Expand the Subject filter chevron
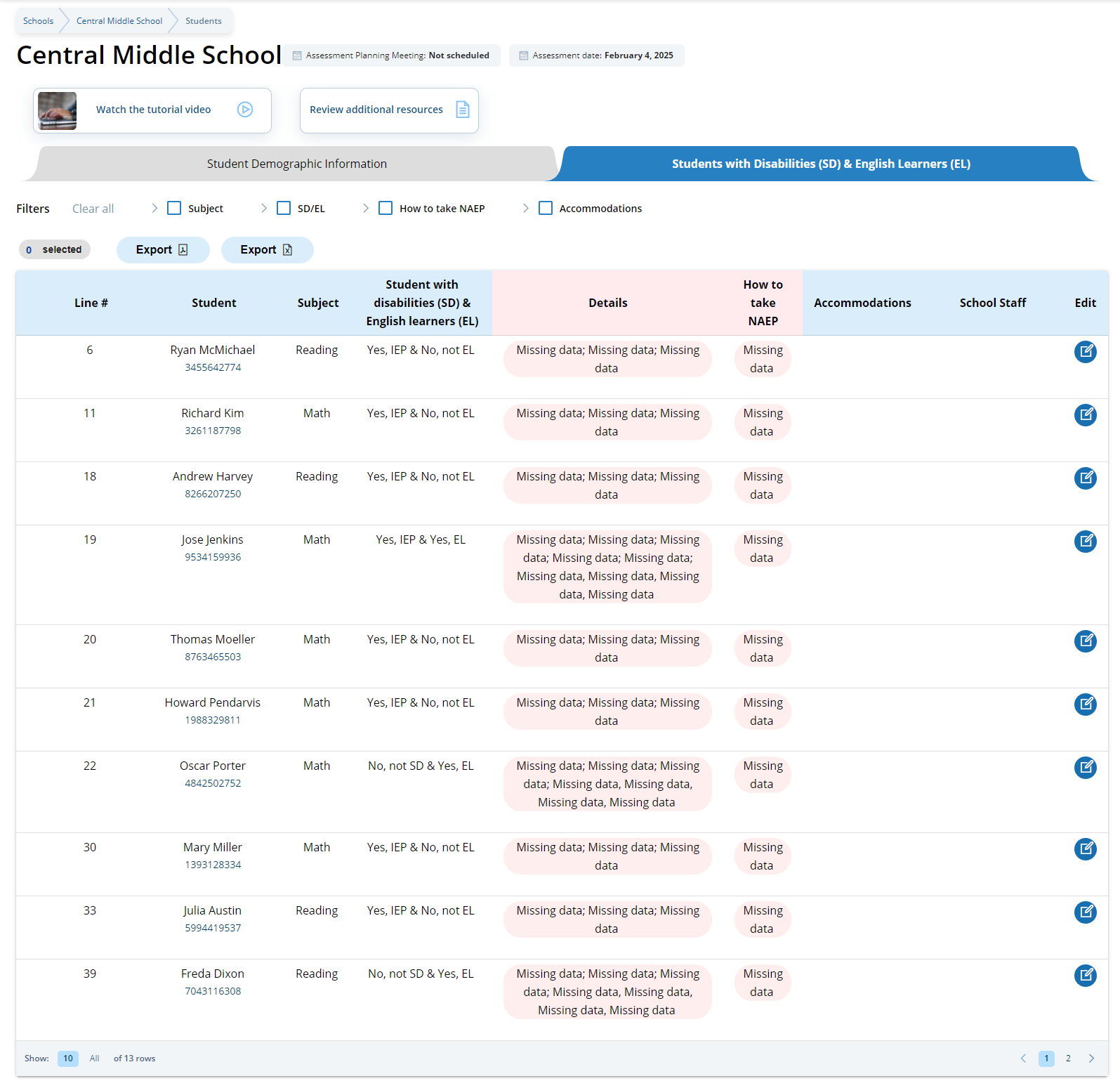This screenshot has width=1120, height=1081. 154,209
